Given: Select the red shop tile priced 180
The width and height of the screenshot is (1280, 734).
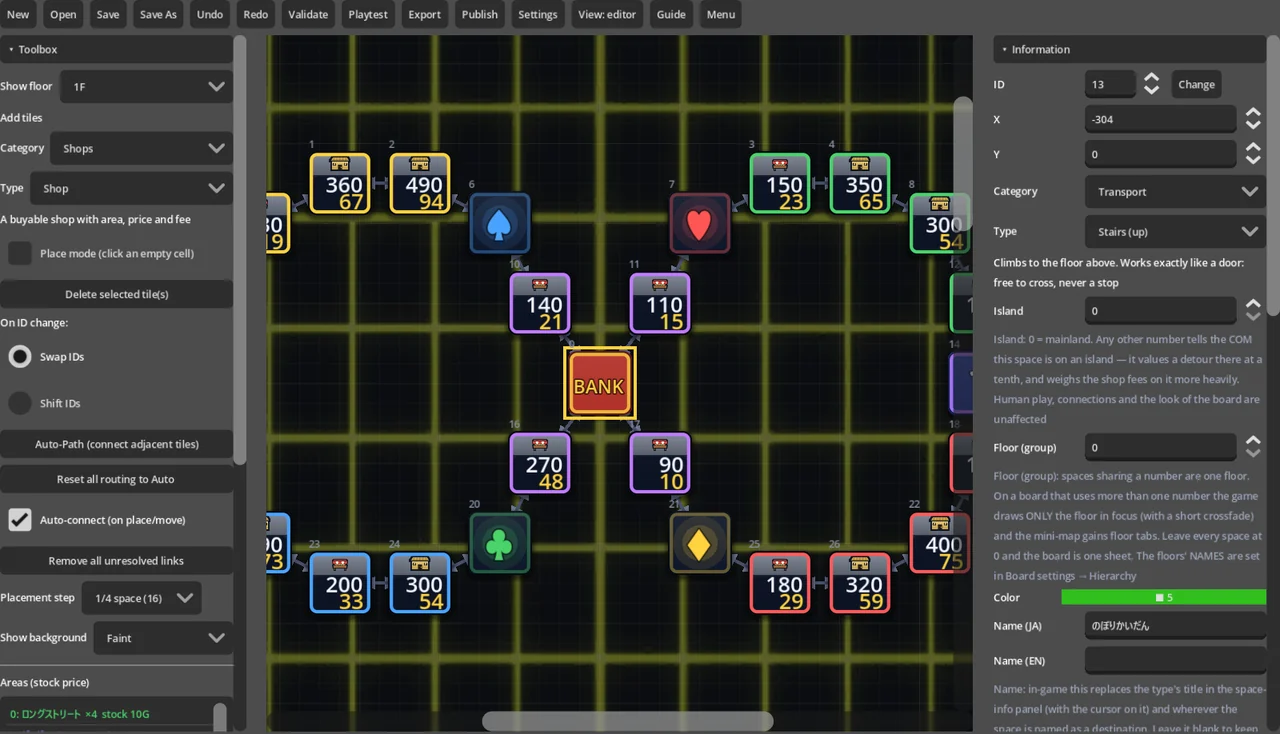Looking at the screenshot, I should [x=780, y=583].
